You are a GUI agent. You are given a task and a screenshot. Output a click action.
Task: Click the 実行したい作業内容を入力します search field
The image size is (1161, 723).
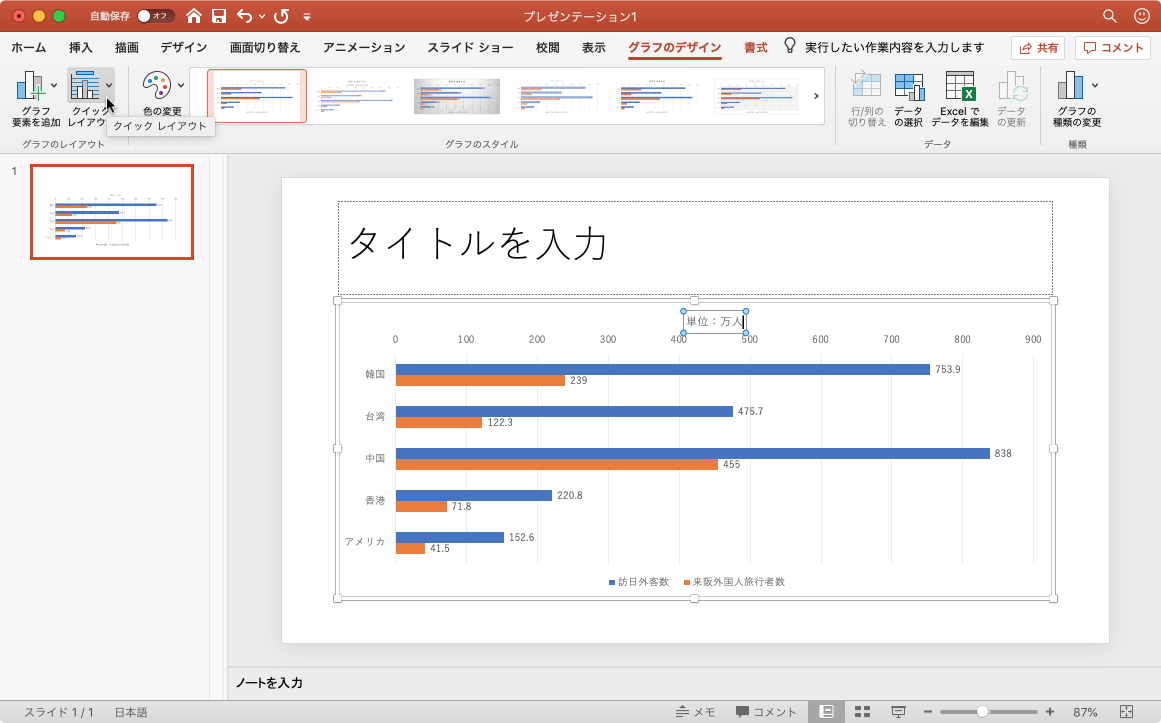tap(894, 47)
